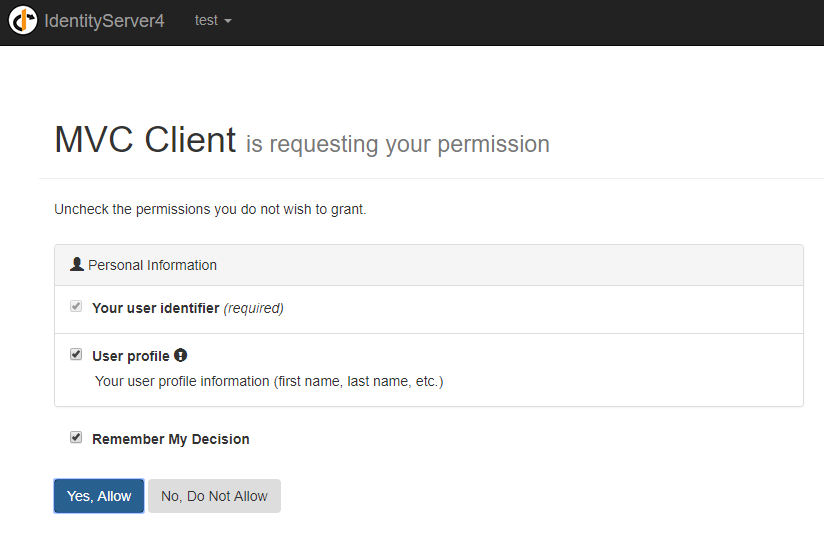The image size is (824, 534).
Task: Click the user identifier required checkbox
Action: tap(76, 307)
